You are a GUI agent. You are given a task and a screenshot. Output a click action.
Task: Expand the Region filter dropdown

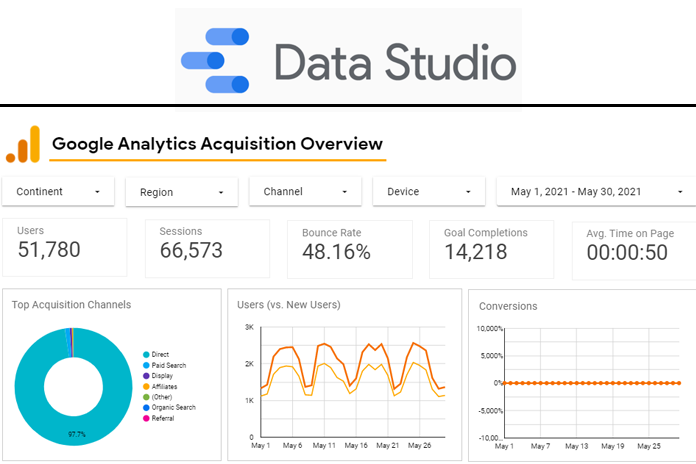click(x=181, y=192)
